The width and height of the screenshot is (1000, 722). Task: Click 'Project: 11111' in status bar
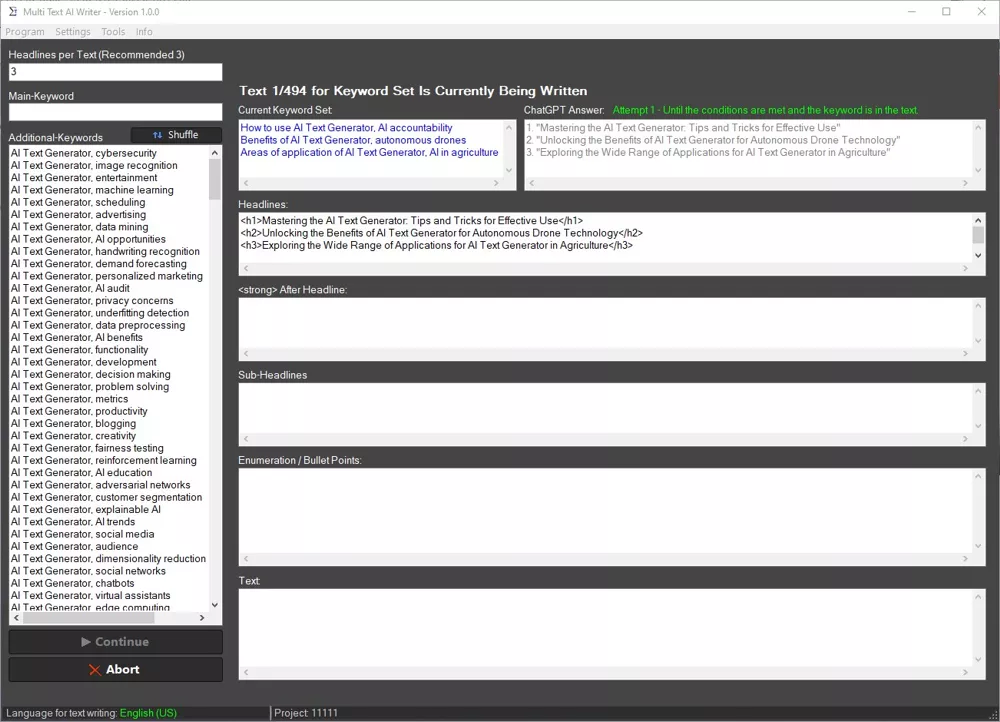(x=306, y=713)
